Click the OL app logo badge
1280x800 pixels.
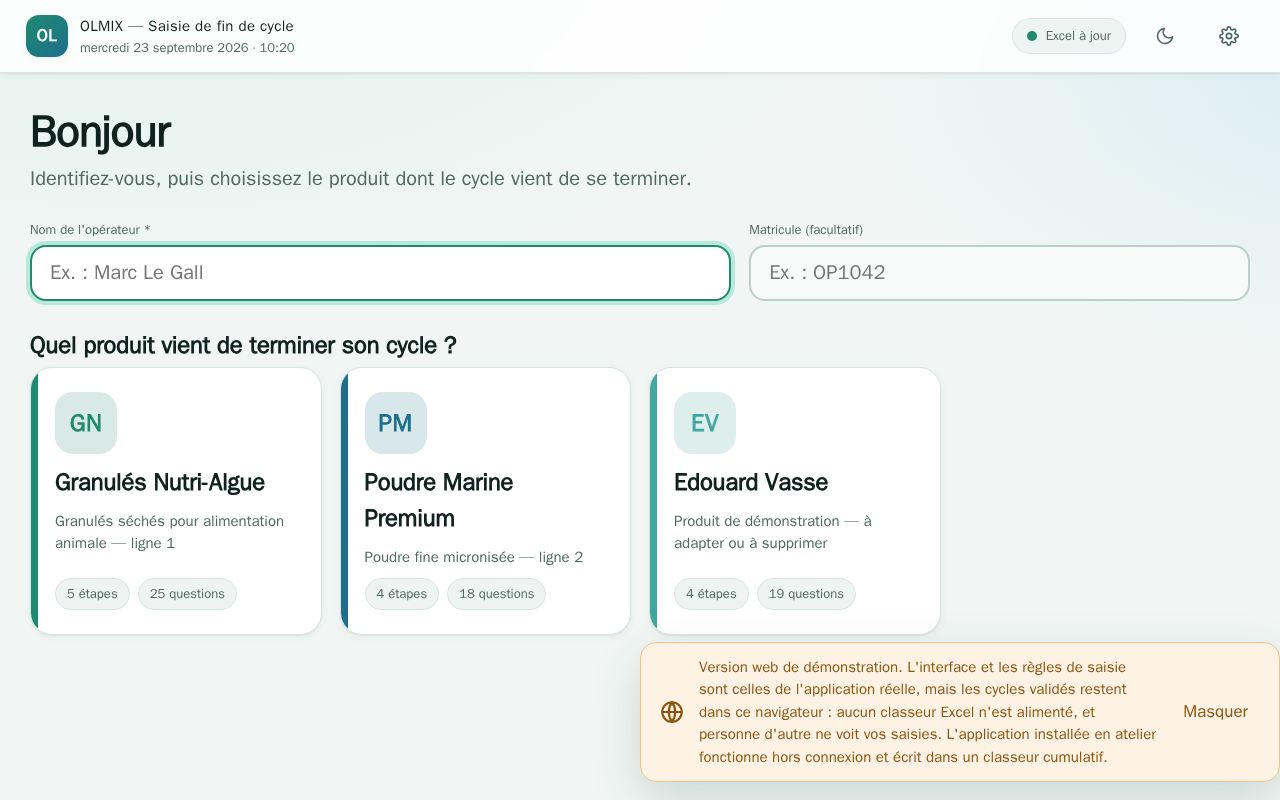click(x=47, y=36)
